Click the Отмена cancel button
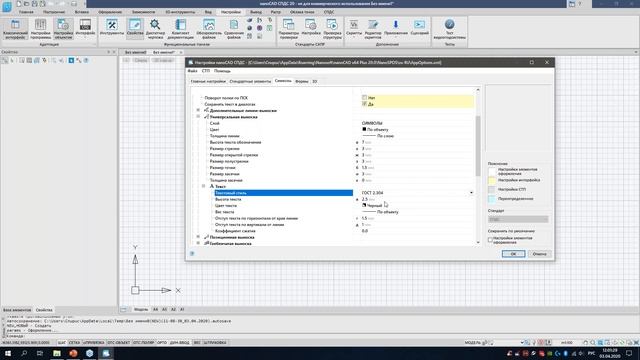This screenshot has height=360, width=640. 540,254
